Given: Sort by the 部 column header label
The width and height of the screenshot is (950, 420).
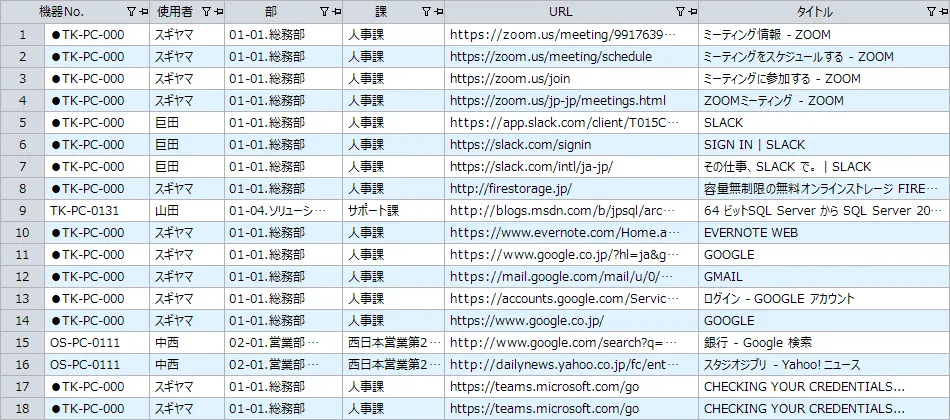Looking at the screenshot, I should coord(271,12).
